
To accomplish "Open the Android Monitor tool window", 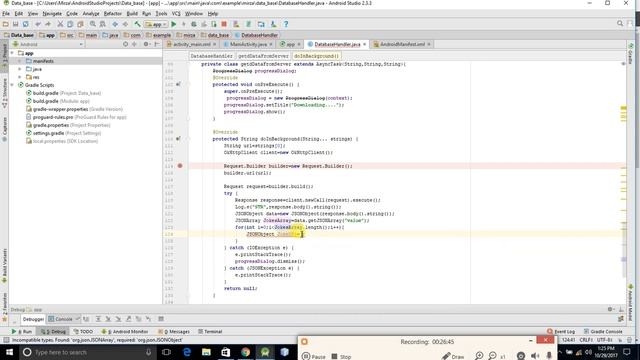I will coord(125,331).
